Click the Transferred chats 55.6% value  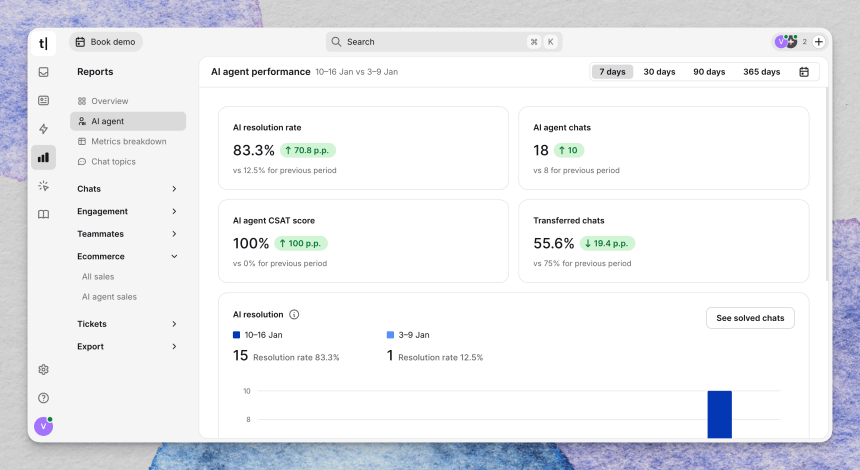[553, 244]
